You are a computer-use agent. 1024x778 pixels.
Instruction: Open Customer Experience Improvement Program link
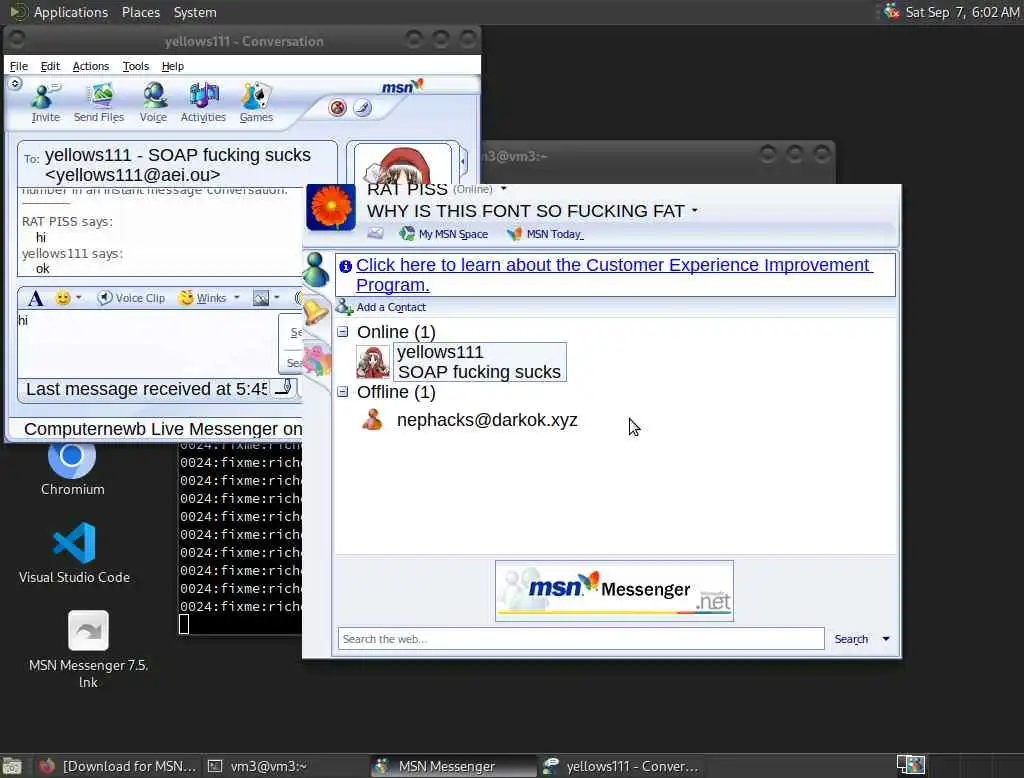click(x=613, y=275)
